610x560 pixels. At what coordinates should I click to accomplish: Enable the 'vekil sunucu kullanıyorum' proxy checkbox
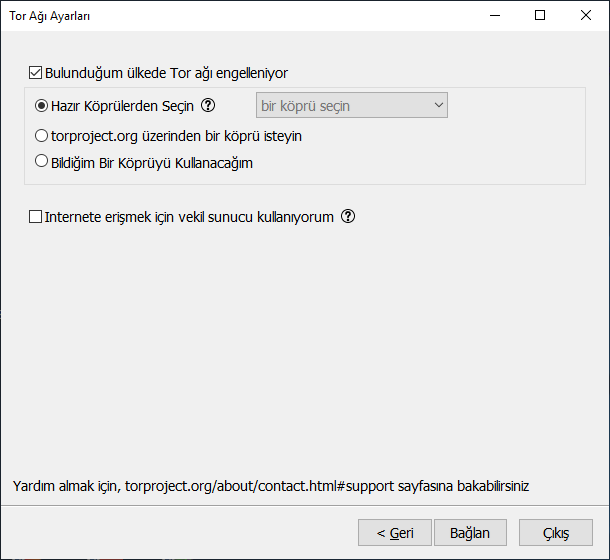(37, 216)
